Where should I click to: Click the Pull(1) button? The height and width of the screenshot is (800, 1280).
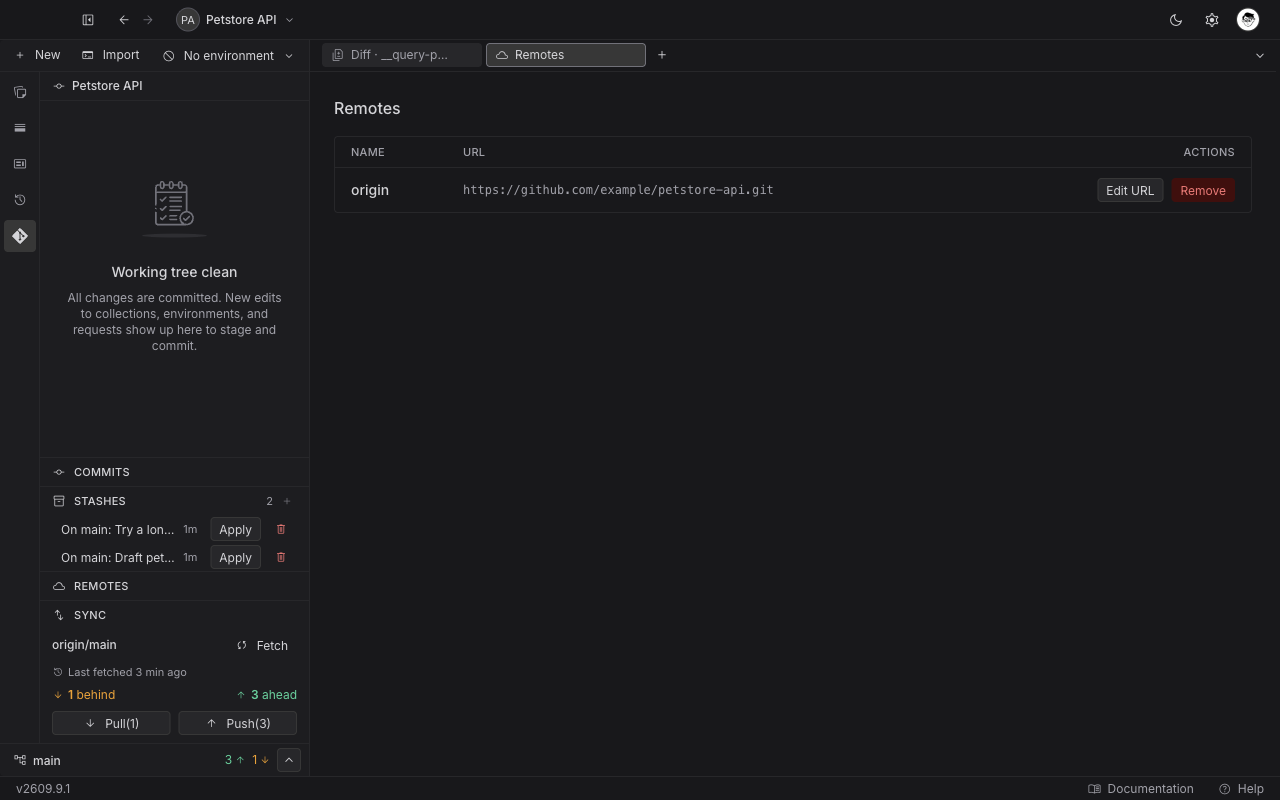111,723
